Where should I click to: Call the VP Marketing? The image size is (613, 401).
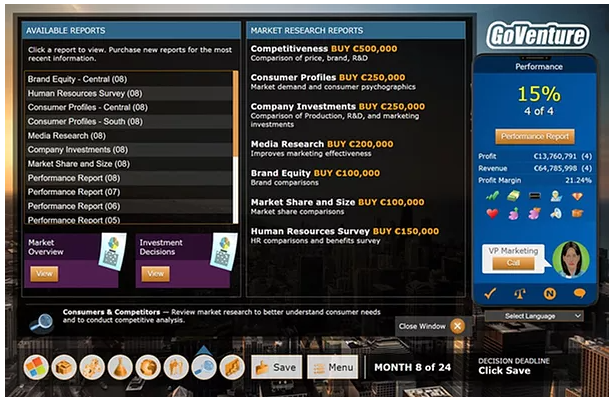(x=513, y=263)
